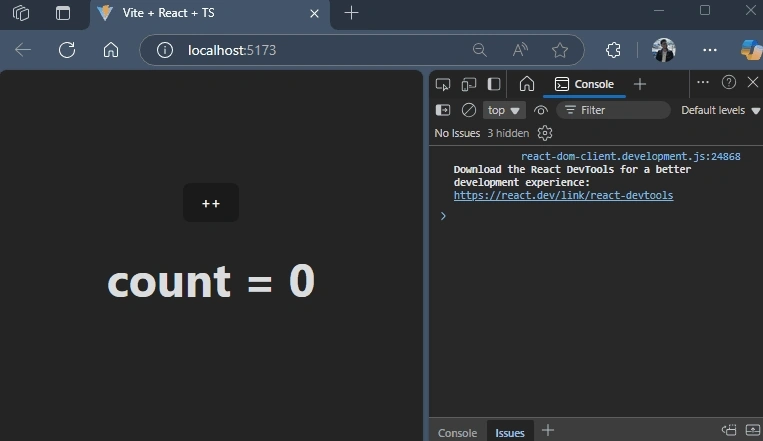Expand the Quick View drawer
The image size is (763, 441).
click(753, 430)
